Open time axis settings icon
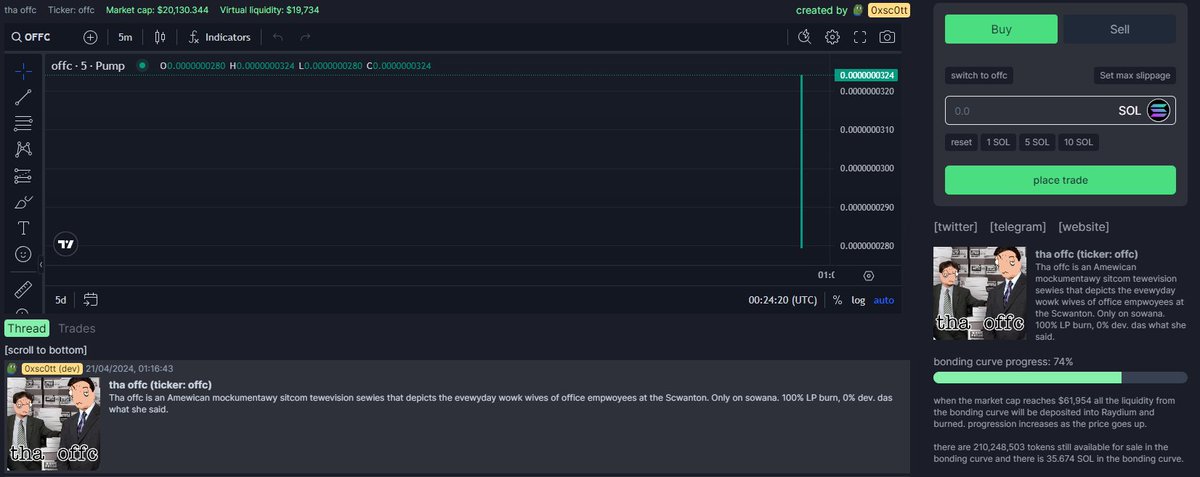Viewport: 1200px width, 477px height. [868, 275]
